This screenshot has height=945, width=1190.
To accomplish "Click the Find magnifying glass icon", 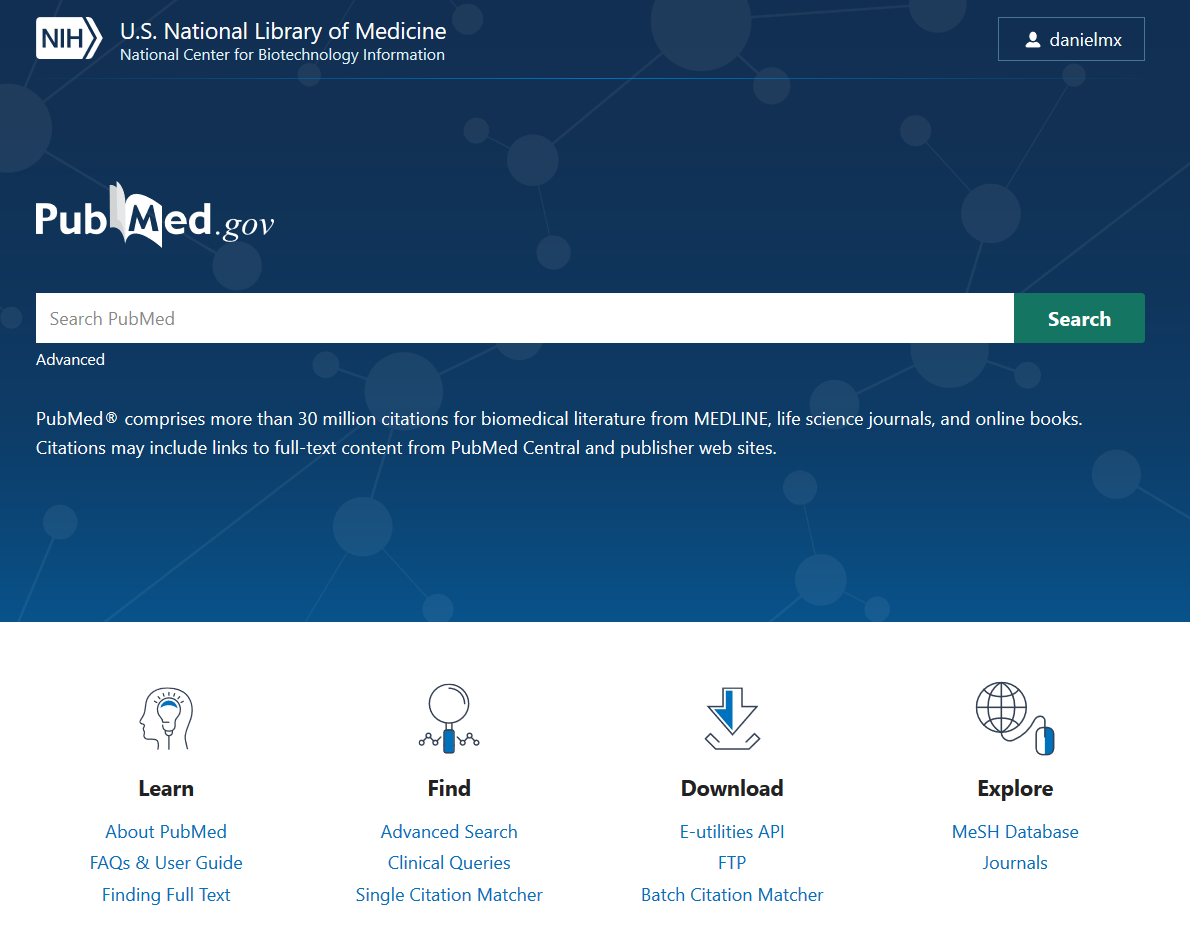I will point(449,718).
